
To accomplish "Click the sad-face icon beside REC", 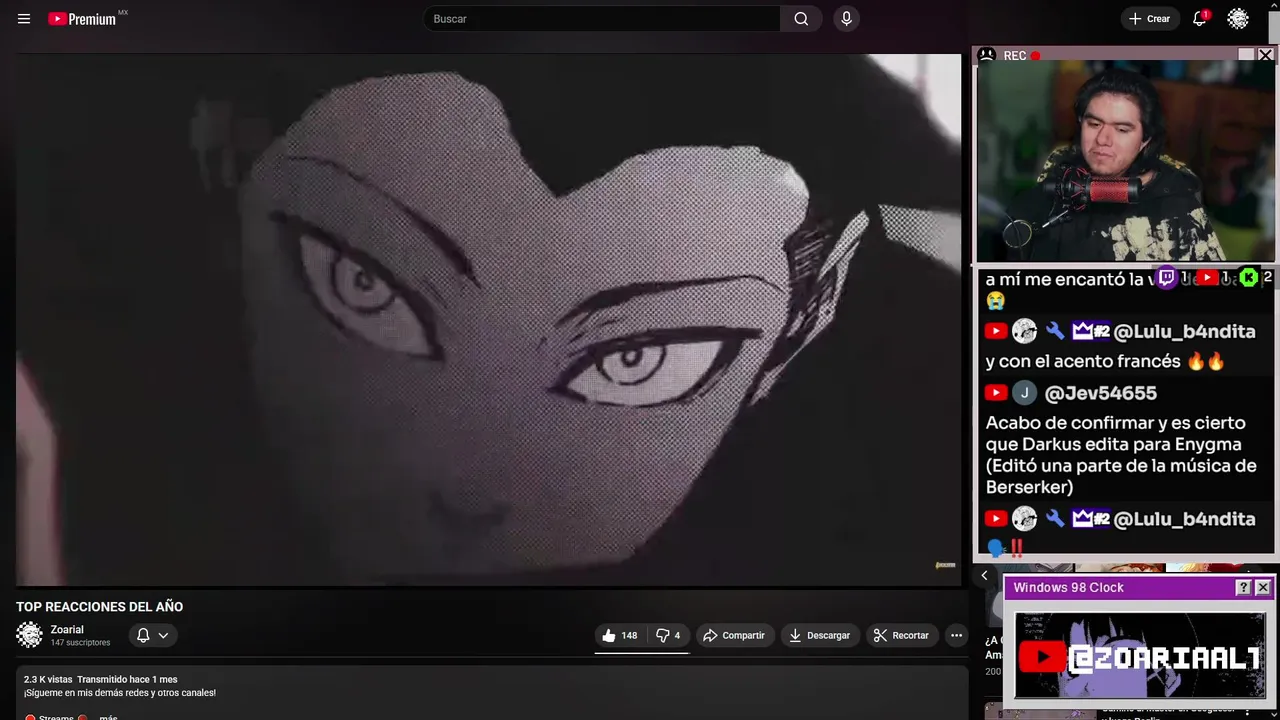I will pos(987,55).
